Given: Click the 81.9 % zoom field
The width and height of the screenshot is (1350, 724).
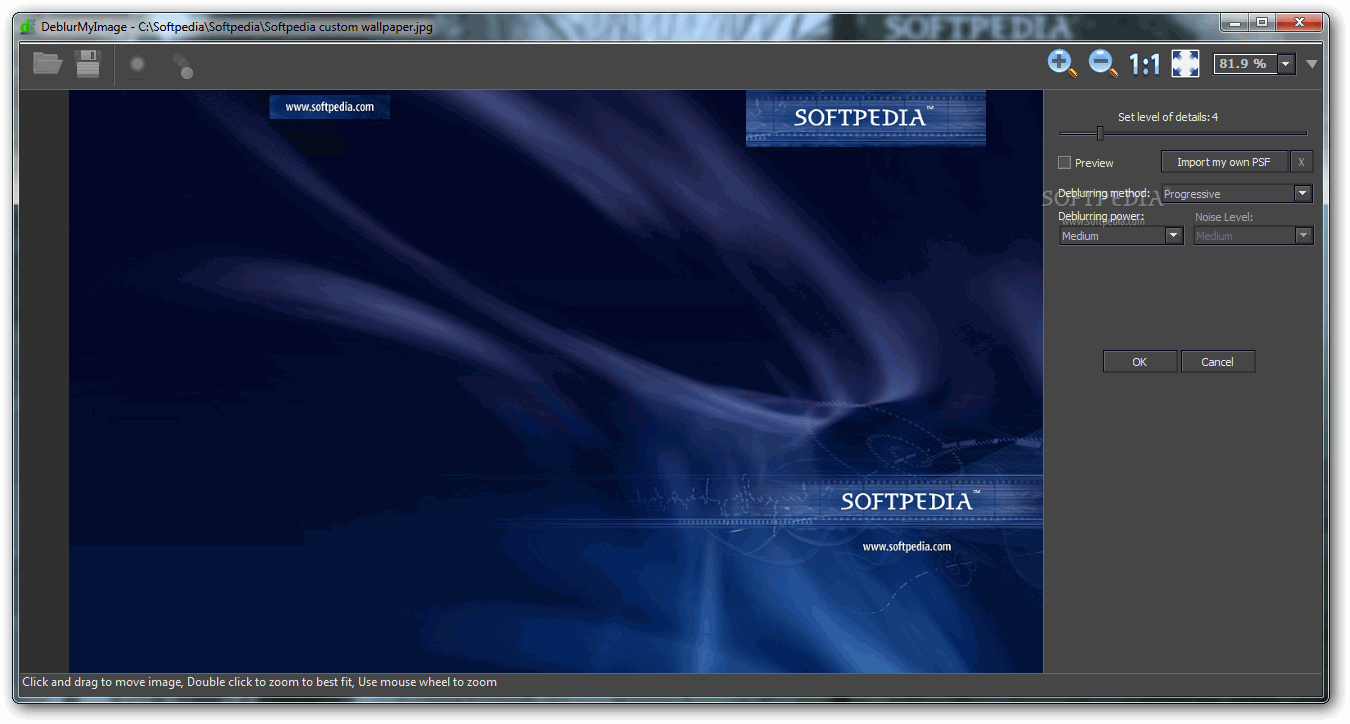Looking at the screenshot, I should [x=1245, y=64].
